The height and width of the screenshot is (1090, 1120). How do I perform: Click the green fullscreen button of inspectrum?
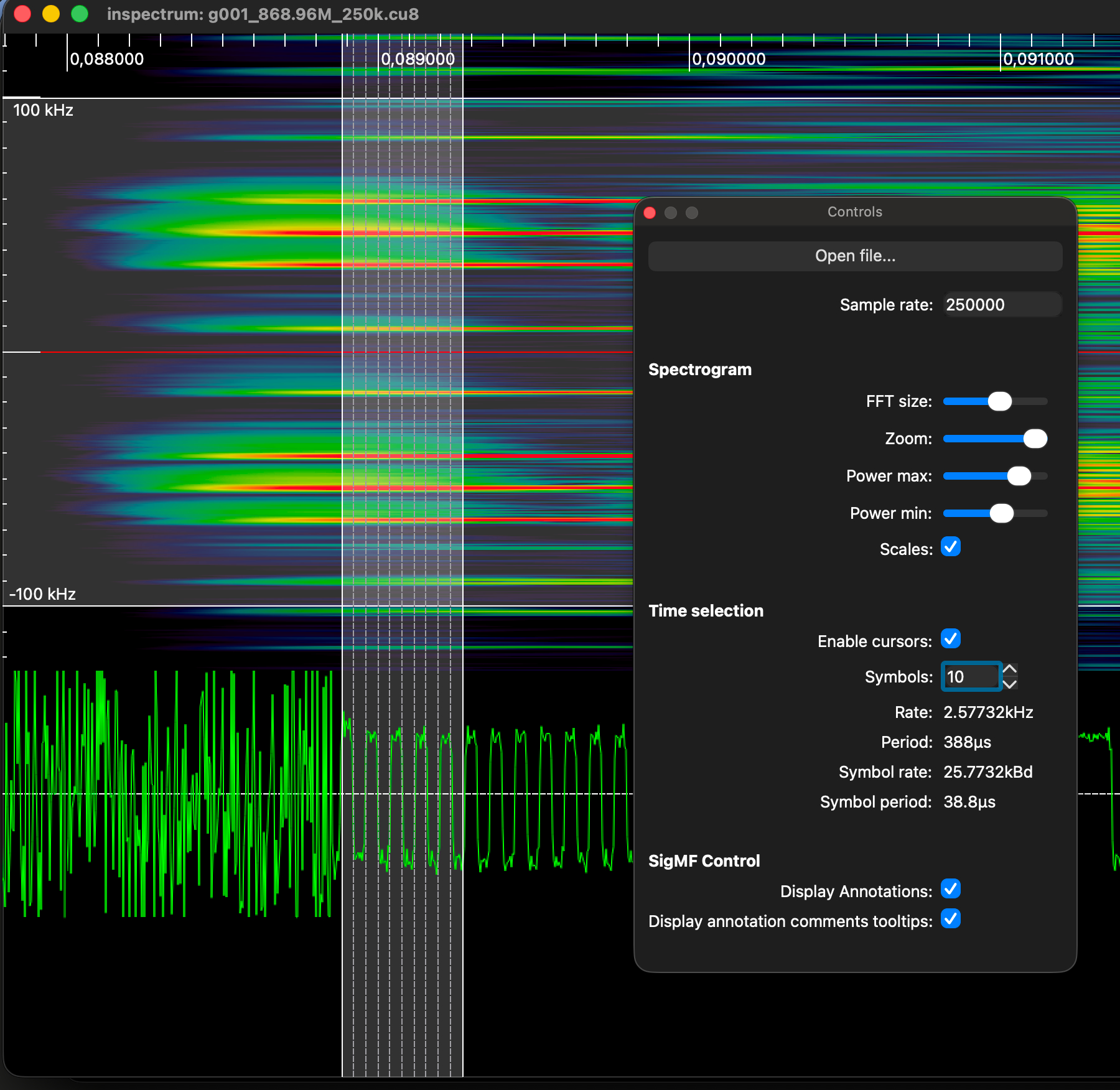click(80, 14)
